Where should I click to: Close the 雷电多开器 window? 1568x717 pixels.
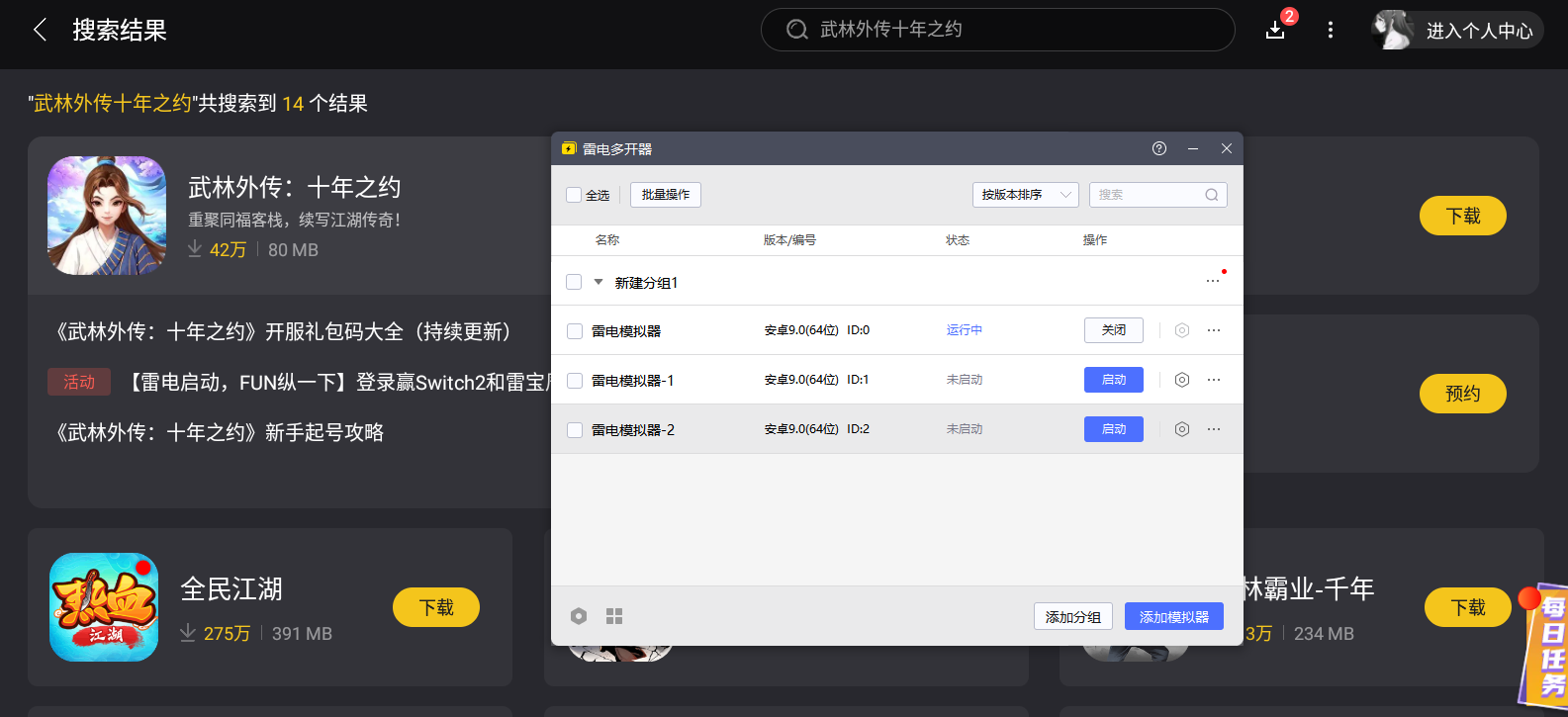(x=1226, y=148)
